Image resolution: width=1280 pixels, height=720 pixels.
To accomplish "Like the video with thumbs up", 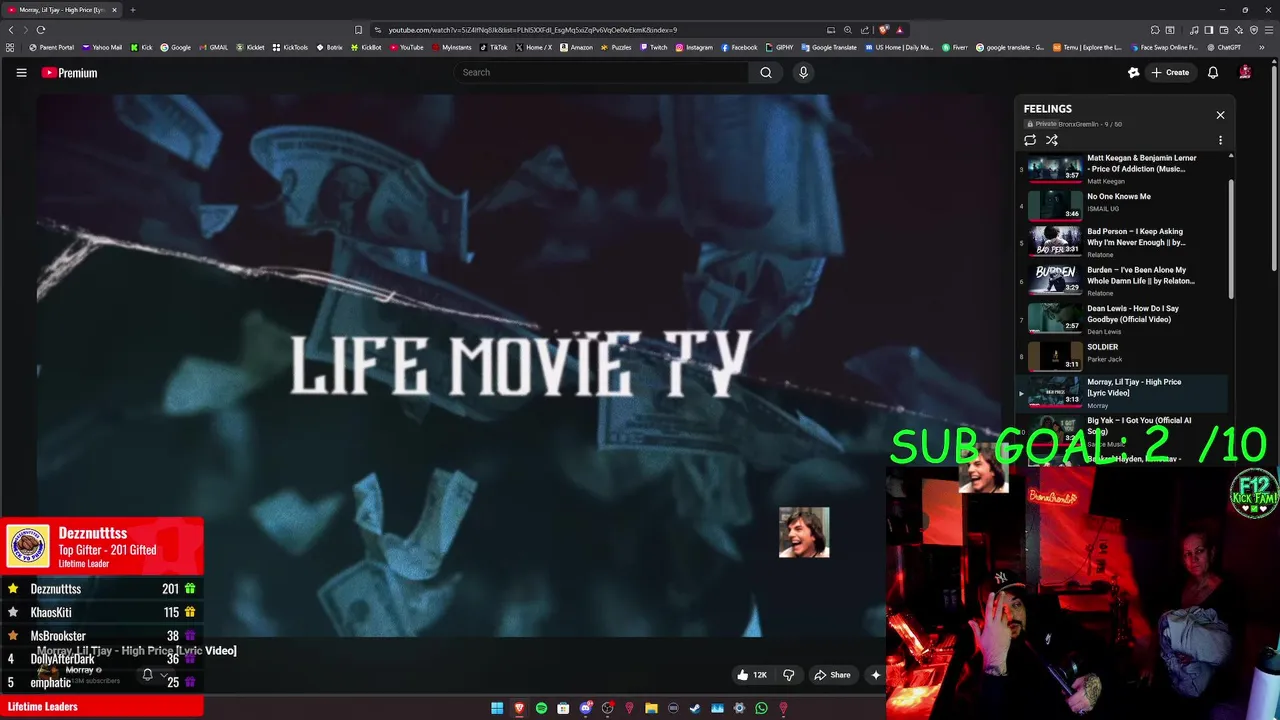I will pyautogui.click(x=752, y=675).
